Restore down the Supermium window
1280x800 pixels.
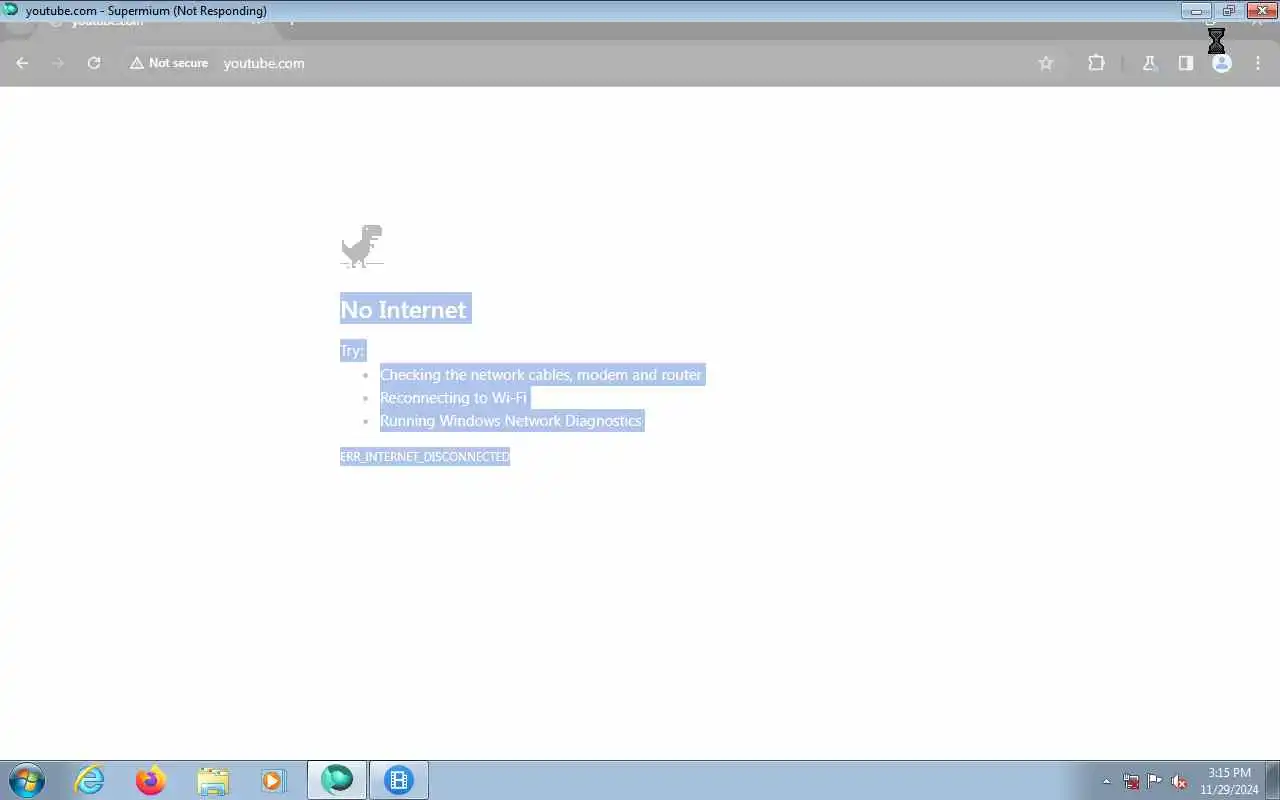pos(1229,11)
